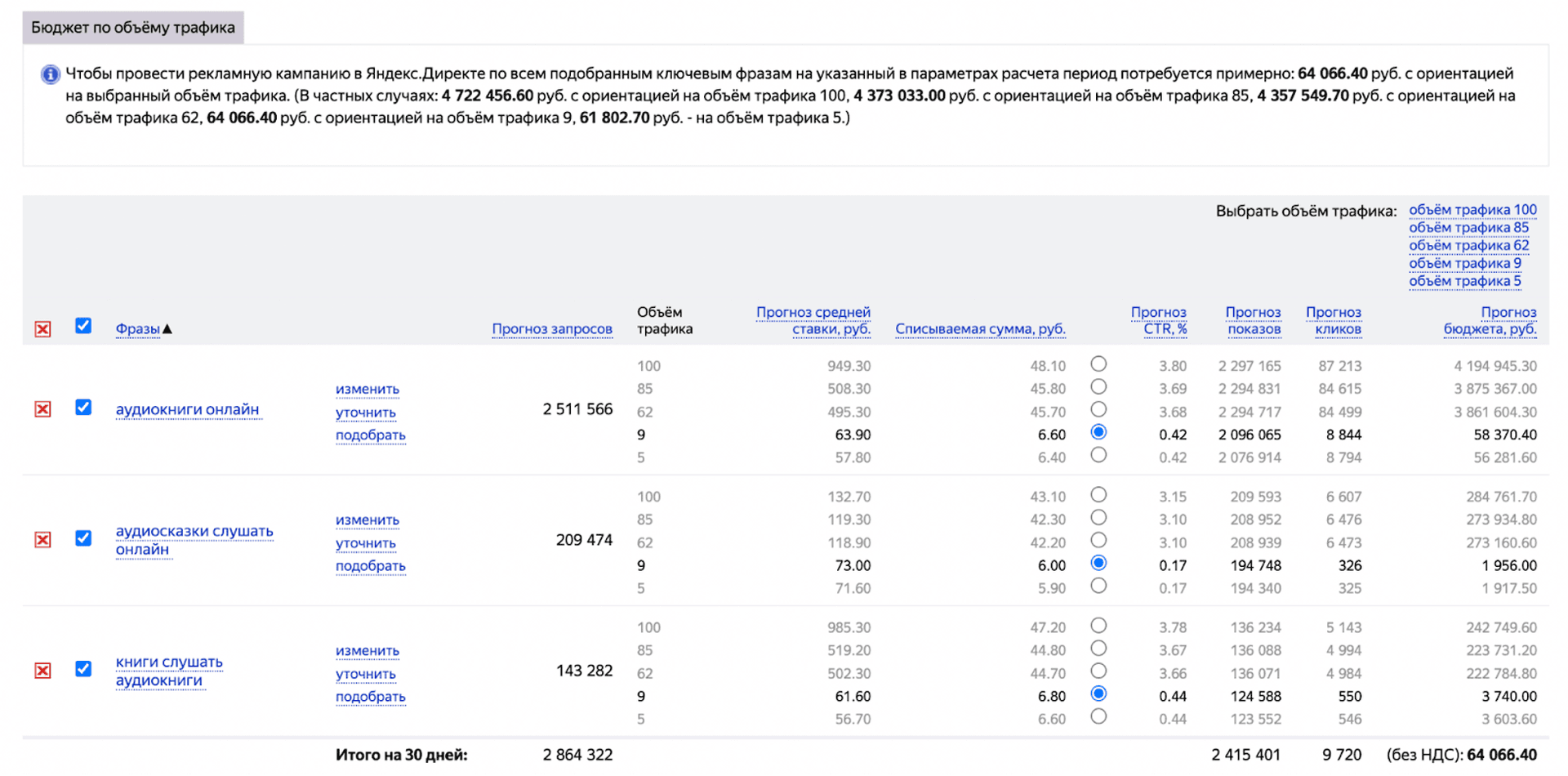Image resolution: width=1568 pixels, height=776 pixels.
Task: Toggle the select-all checkbox in table header
Action: pos(83,326)
